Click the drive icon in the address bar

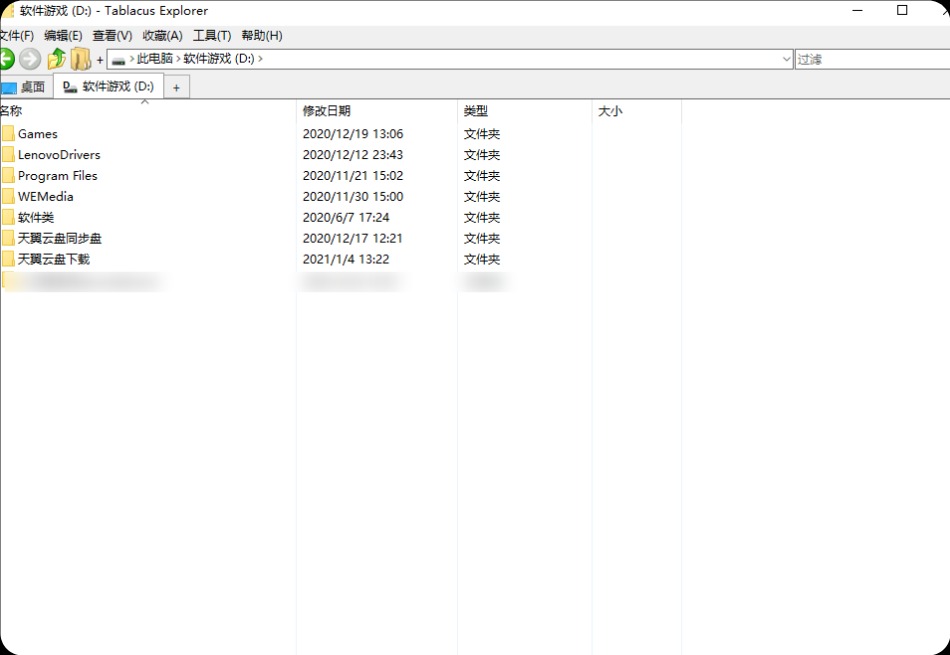tap(118, 58)
